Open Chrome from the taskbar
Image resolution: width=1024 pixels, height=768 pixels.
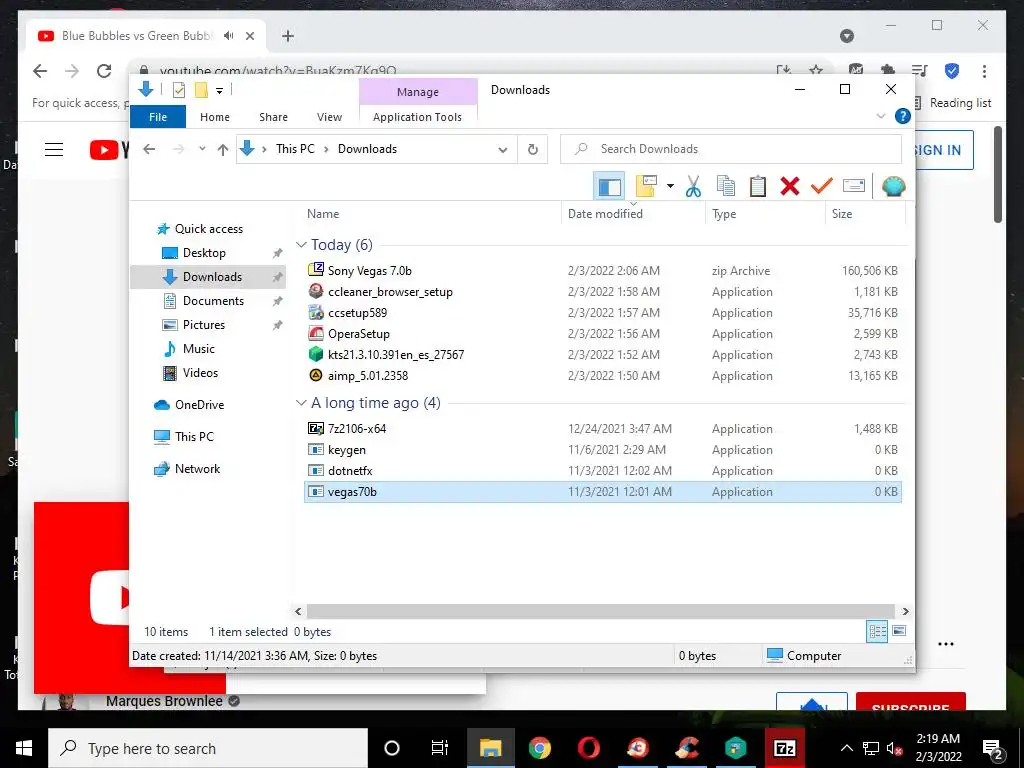point(539,748)
